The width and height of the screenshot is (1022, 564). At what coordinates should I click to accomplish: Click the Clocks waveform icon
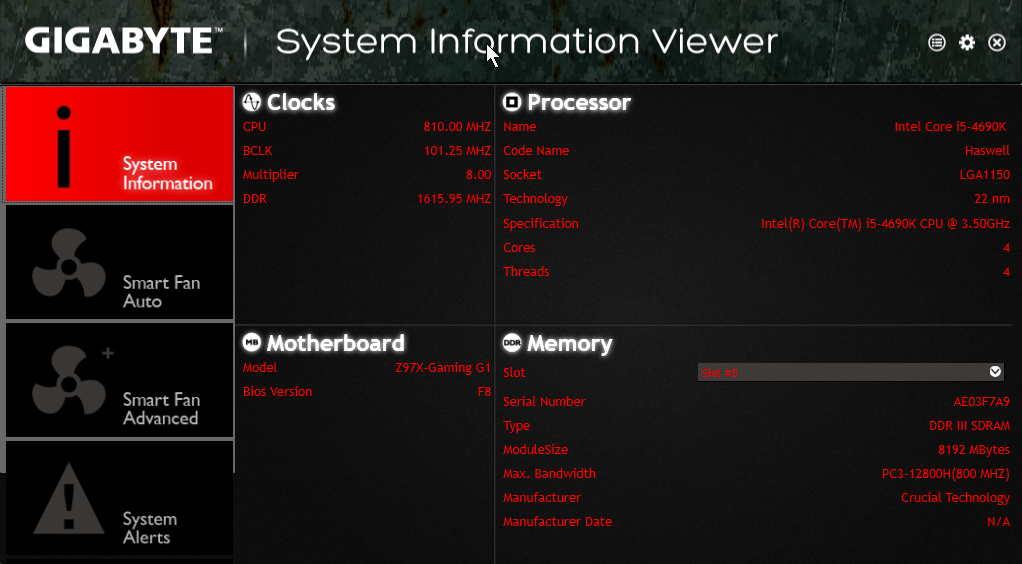point(252,102)
